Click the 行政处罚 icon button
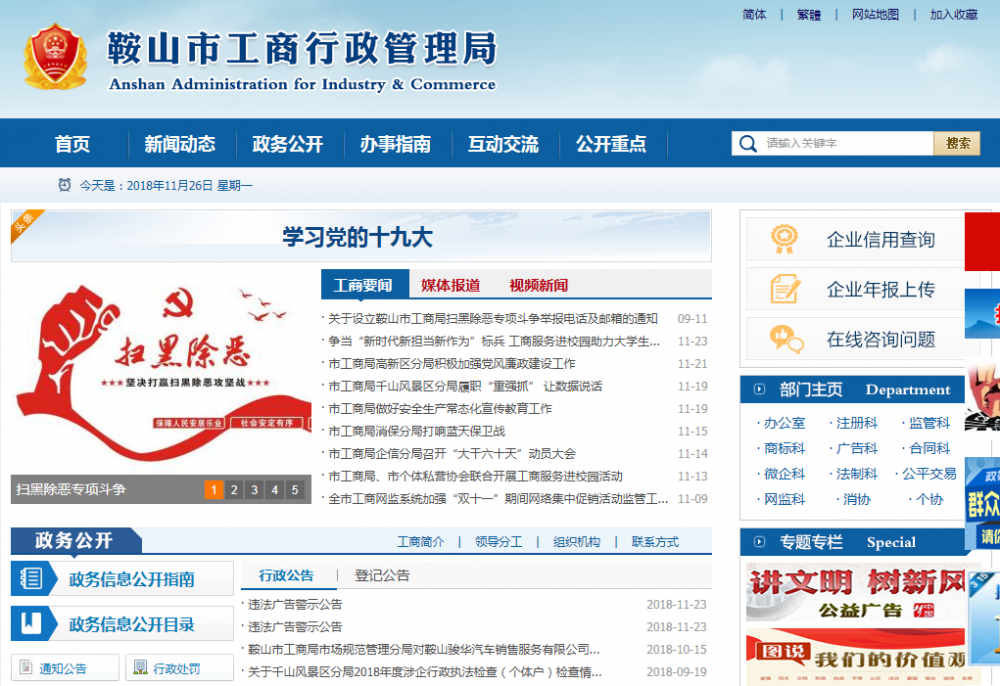The image size is (1000, 686). (140, 669)
